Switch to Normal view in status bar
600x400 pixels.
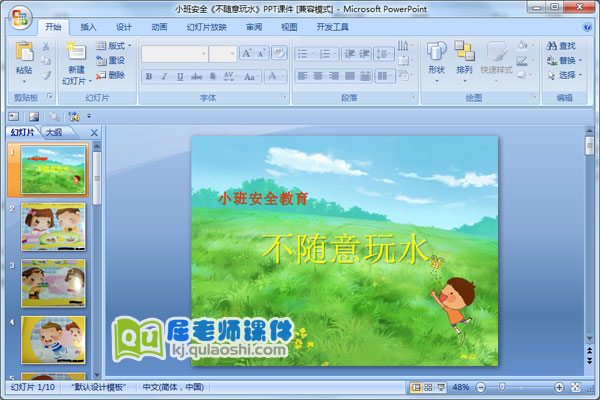[415, 388]
